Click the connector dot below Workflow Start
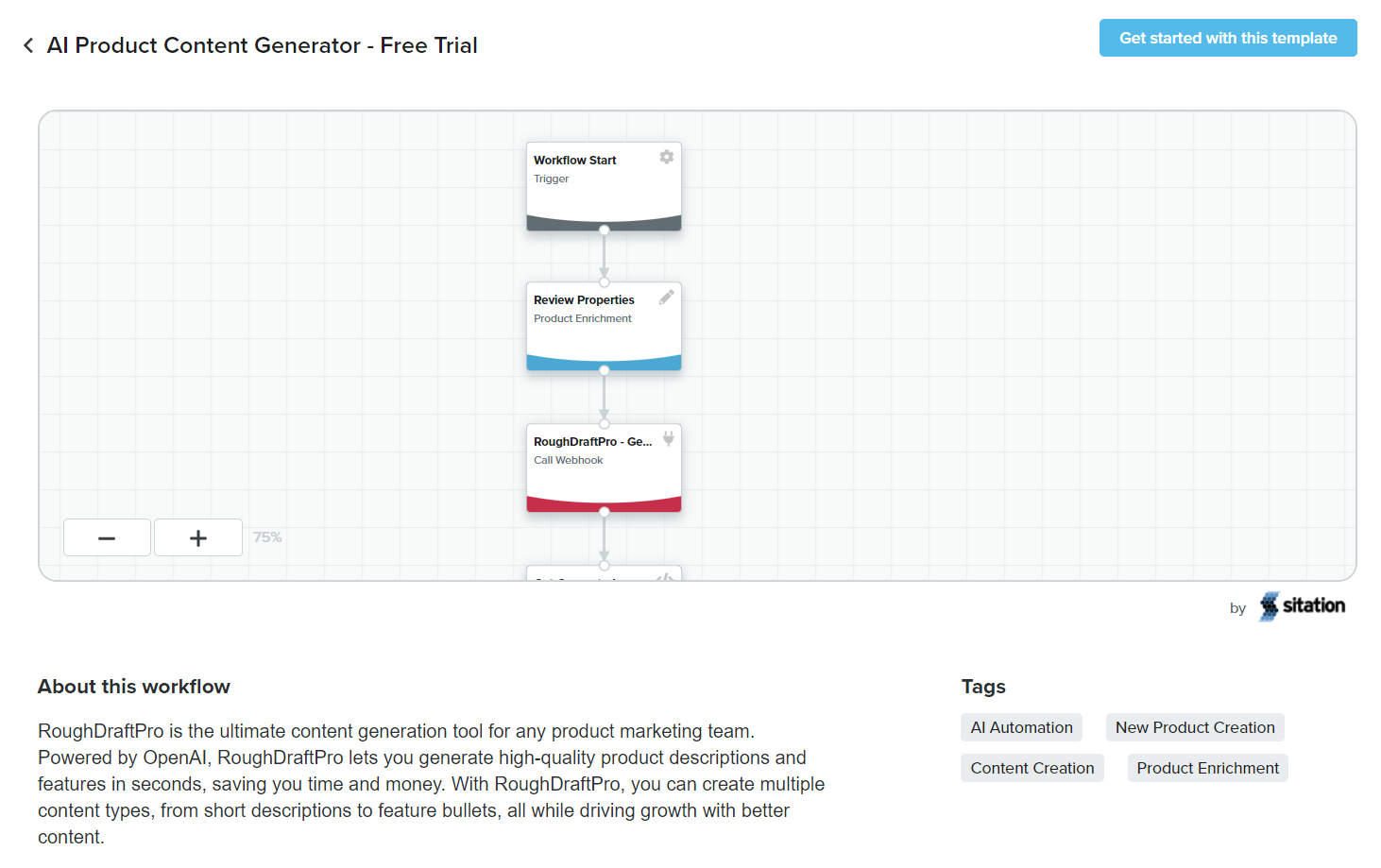Viewport: 1381px width, 868px height. point(604,229)
